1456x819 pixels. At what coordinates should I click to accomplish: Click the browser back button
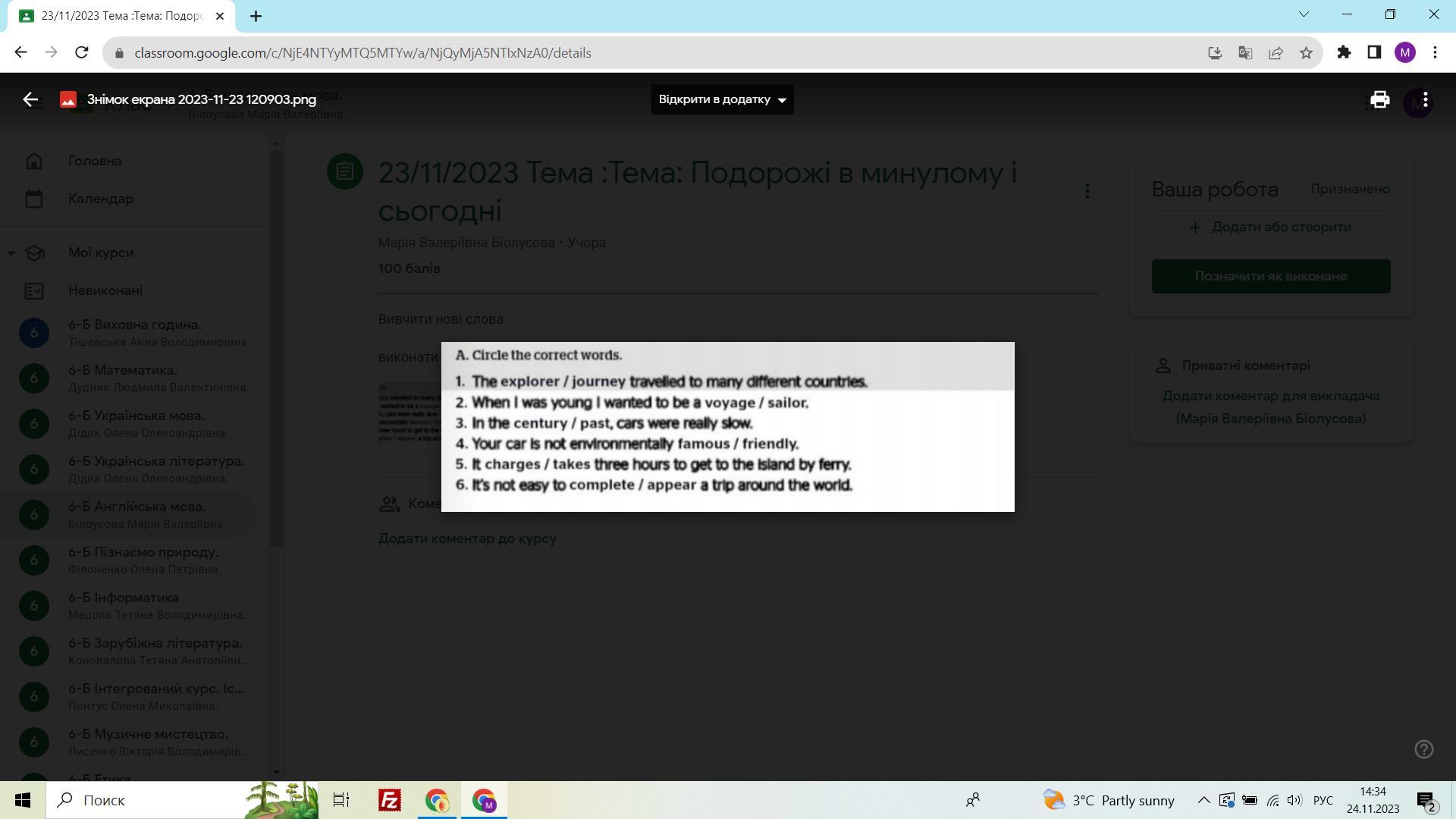click(20, 52)
